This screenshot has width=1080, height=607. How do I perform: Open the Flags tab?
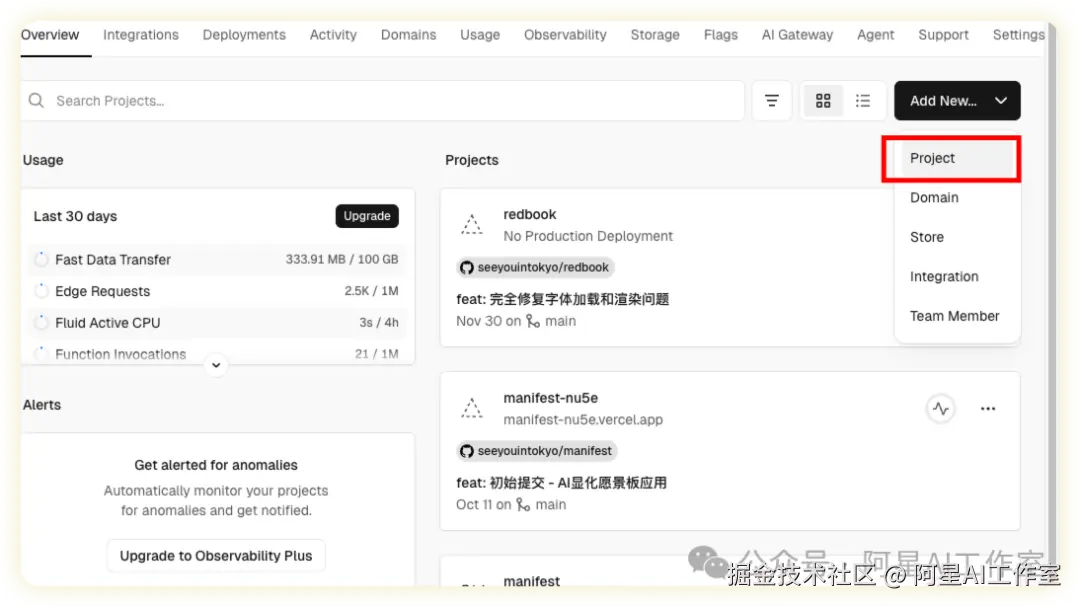pos(720,35)
